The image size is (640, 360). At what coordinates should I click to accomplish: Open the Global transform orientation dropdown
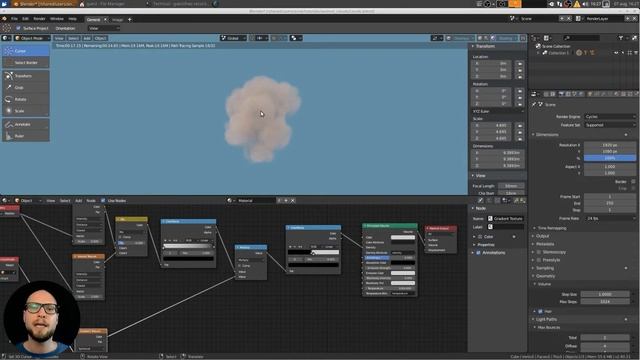pos(233,38)
